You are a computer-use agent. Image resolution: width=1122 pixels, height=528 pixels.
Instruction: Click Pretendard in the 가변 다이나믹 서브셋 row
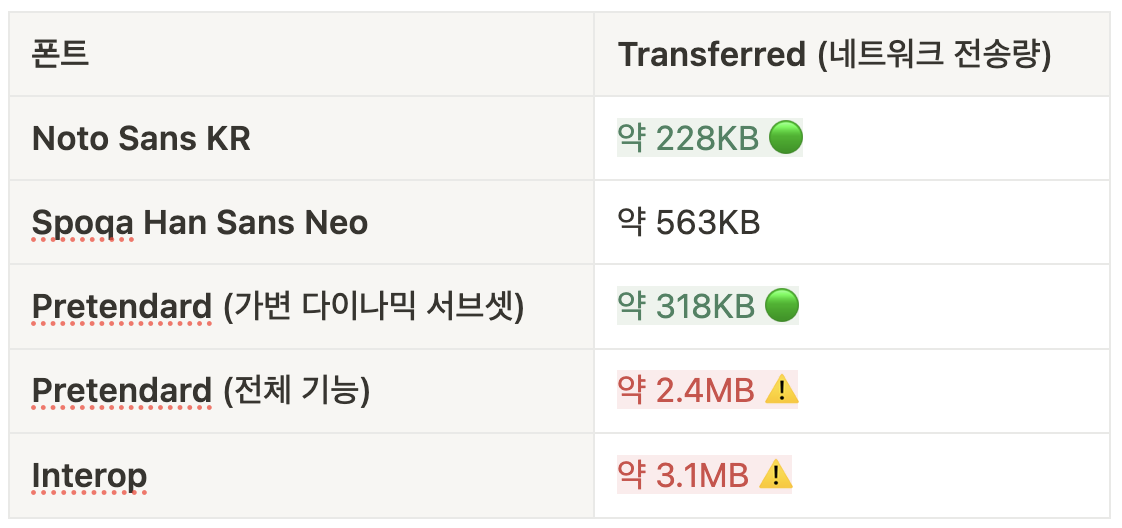click(121, 307)
